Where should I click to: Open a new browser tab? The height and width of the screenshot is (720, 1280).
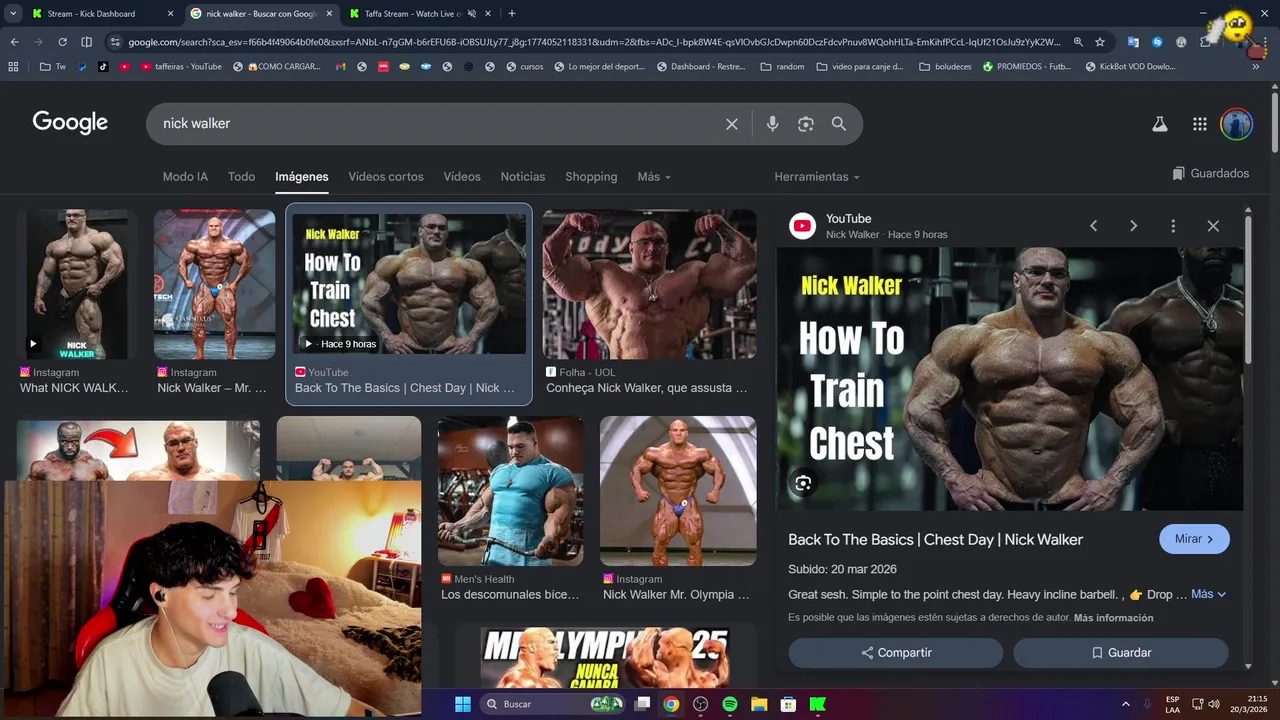[512, 14]
